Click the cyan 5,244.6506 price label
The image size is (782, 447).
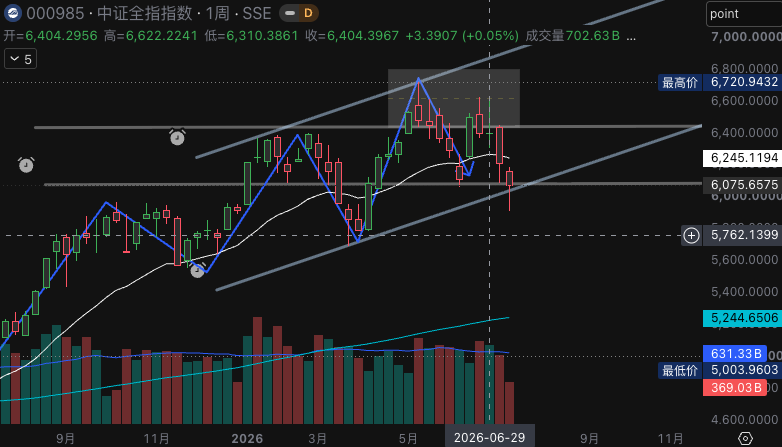pos(743,318)
